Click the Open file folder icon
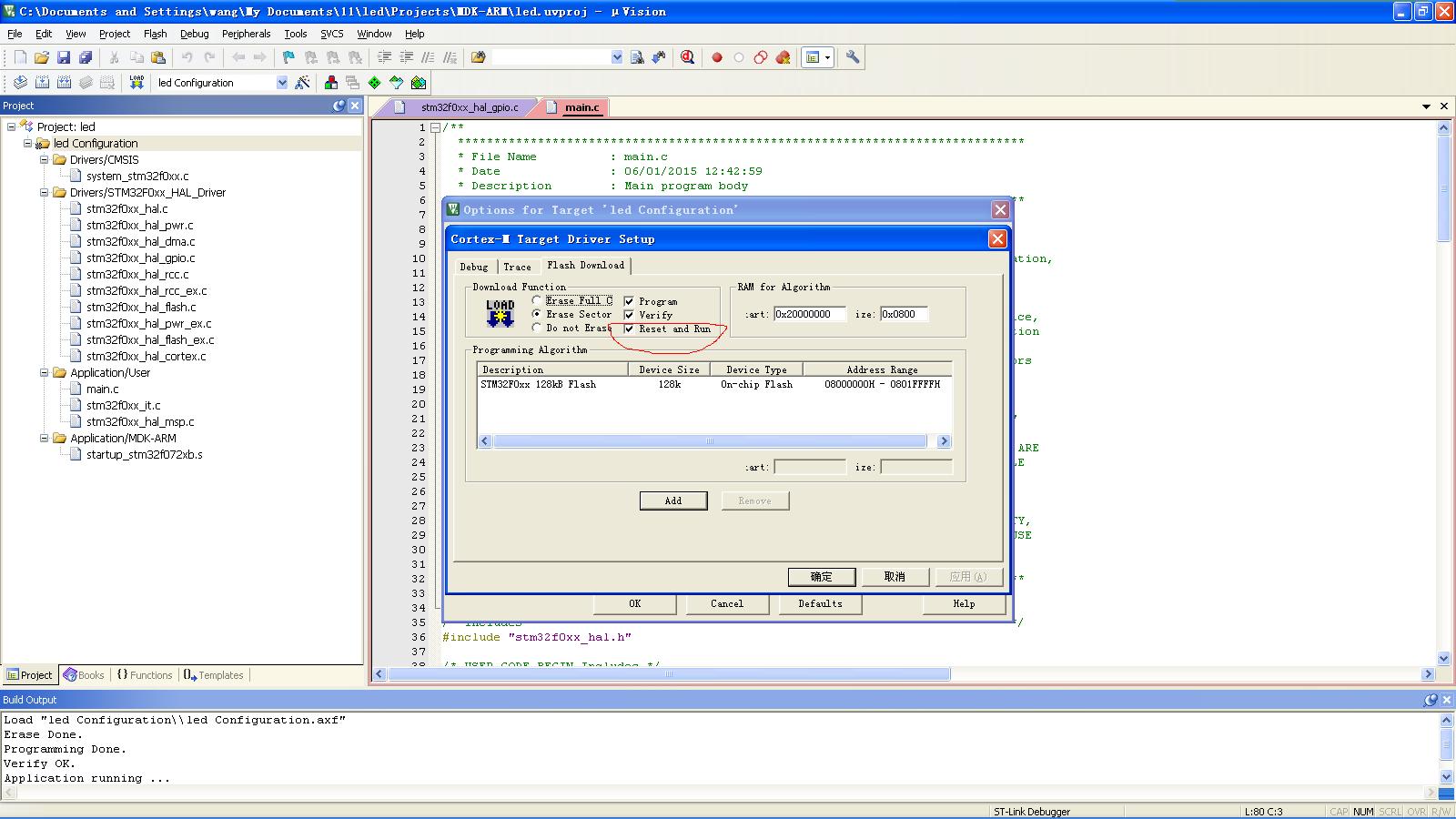The image size is (1456, 819). click(x=42, y=57)
